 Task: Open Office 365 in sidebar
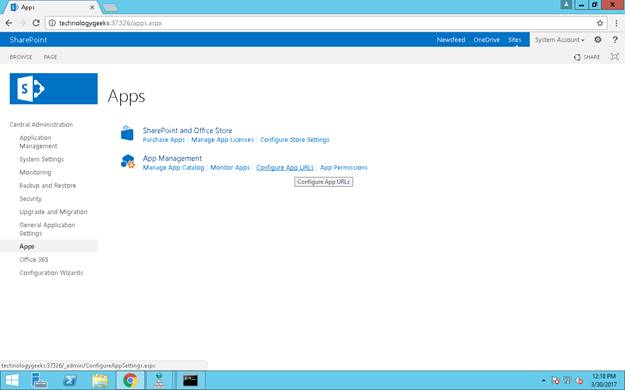[33, 260]
